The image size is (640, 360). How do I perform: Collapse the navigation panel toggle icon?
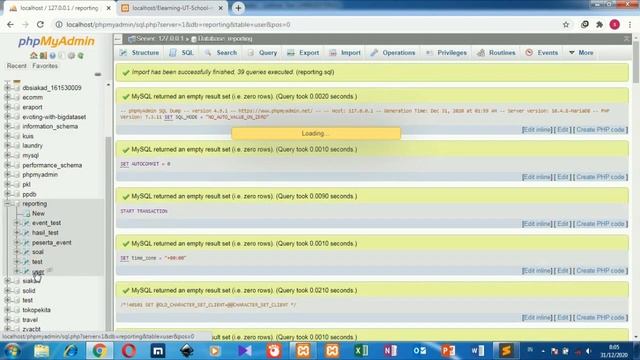[x=118, y=39]
